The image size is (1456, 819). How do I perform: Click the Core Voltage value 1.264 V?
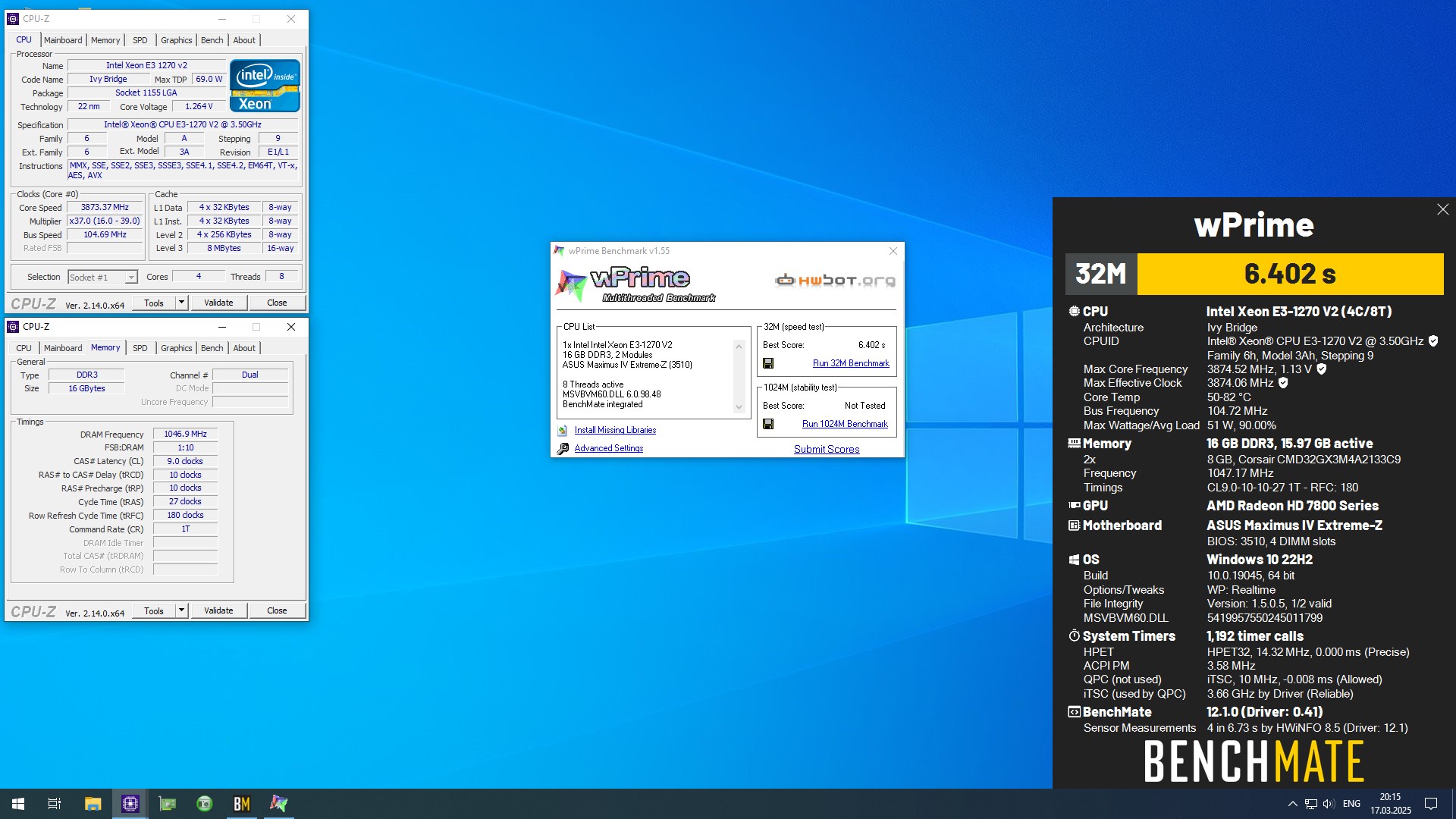(x=199, y=106)
